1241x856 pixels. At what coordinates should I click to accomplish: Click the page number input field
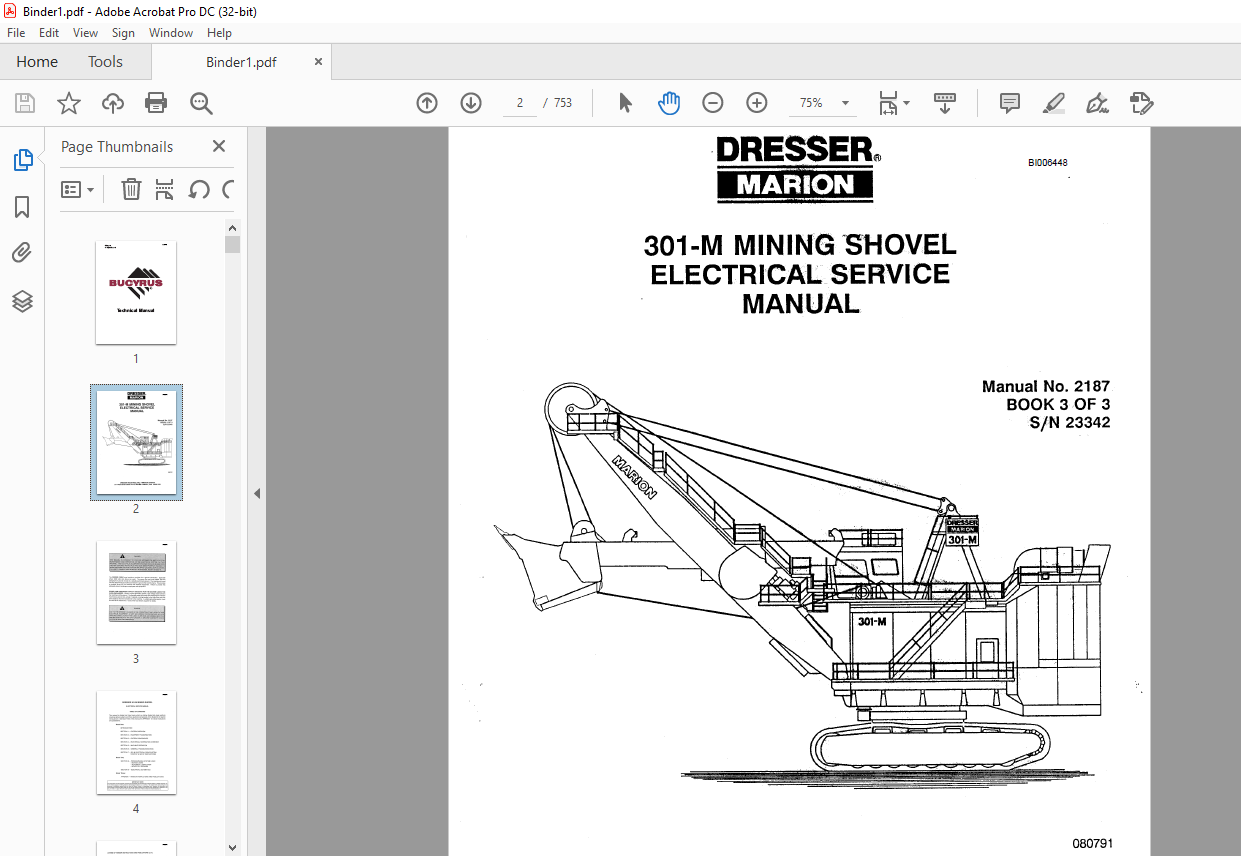click(x=520, y=103)
